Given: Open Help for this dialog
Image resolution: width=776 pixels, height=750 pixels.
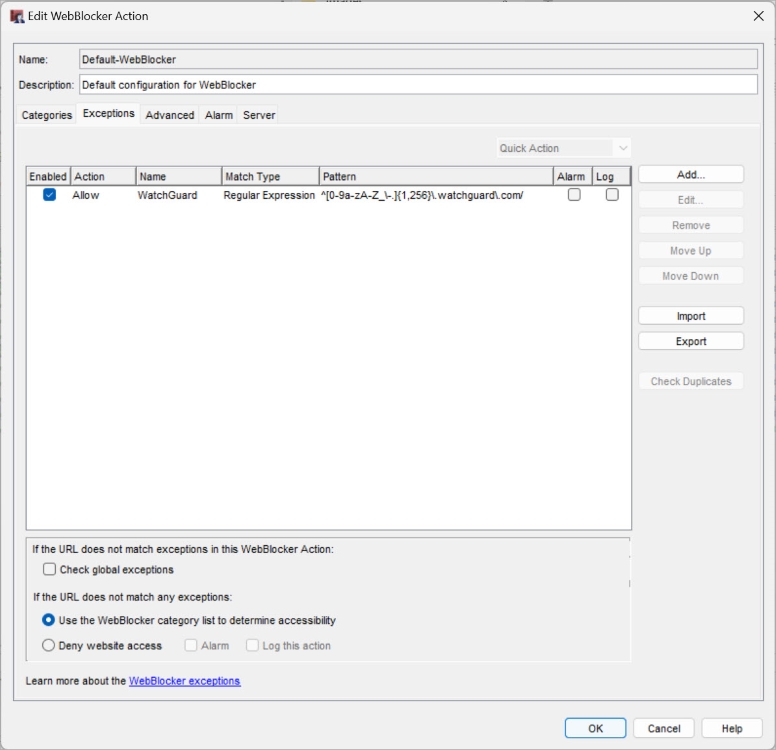Looking at the screenshot, I should tap(731, 728).
